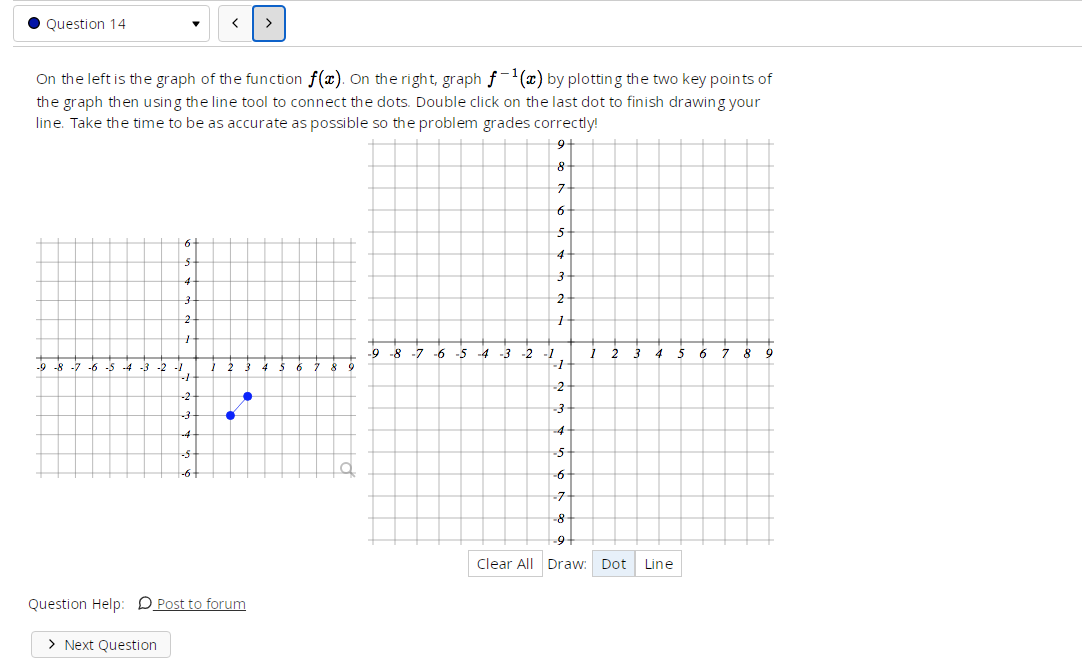Open the Post to forum link

tap(200, 603)
